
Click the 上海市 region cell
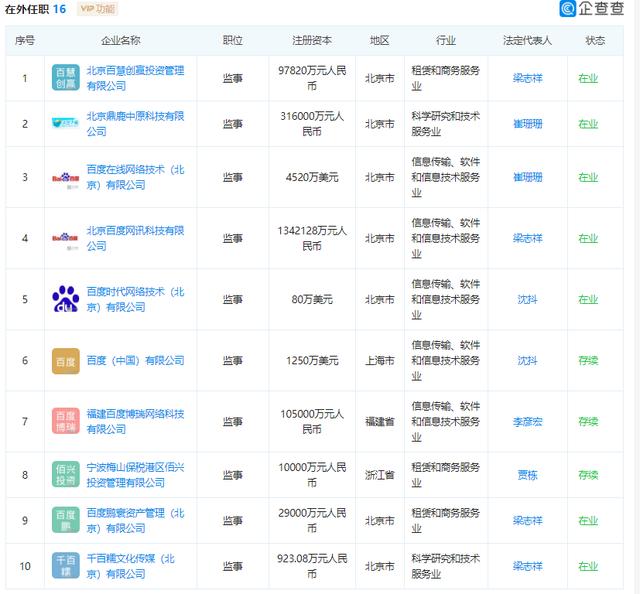[x=380, y=360]
